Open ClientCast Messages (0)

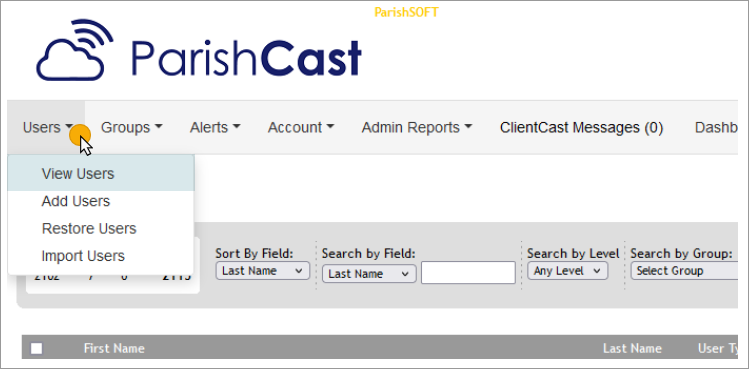(581, 128)
